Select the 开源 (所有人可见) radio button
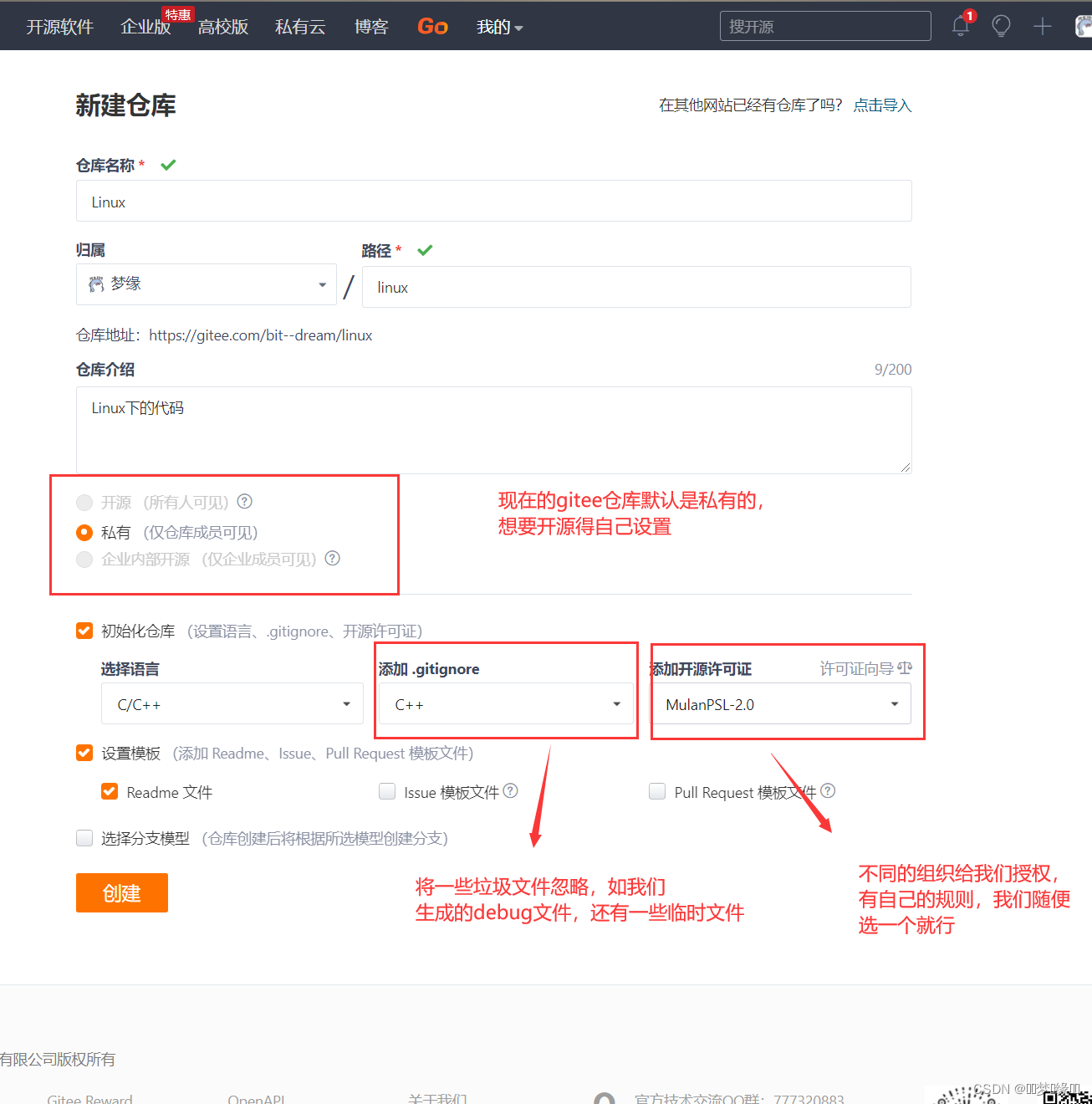Screen dimensions: 1092x1104 [x=84, y=503]
